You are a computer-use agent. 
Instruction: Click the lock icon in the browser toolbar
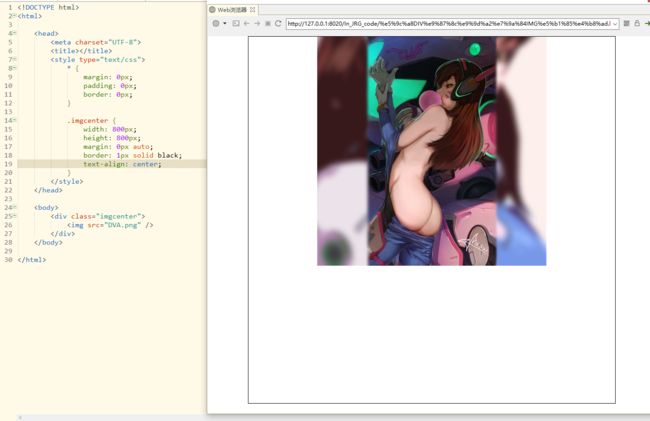(x=637, y=23)
